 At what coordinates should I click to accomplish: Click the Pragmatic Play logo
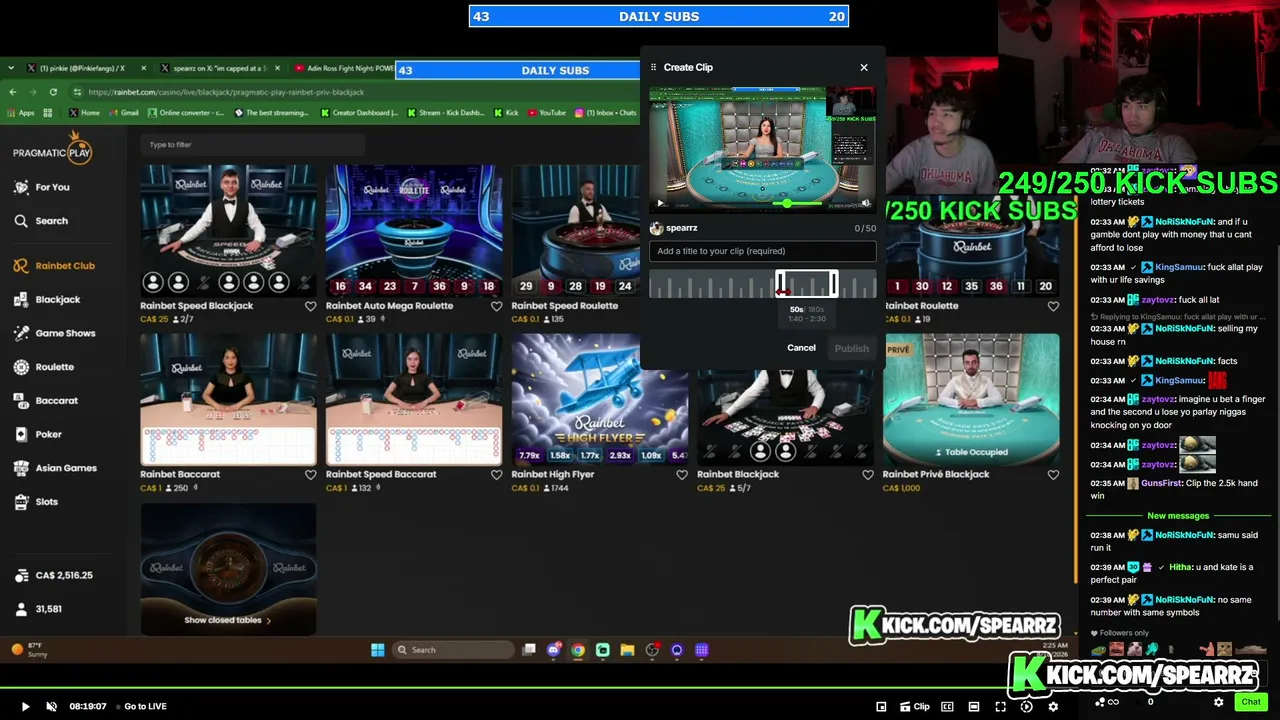click(x=52, y=149)
